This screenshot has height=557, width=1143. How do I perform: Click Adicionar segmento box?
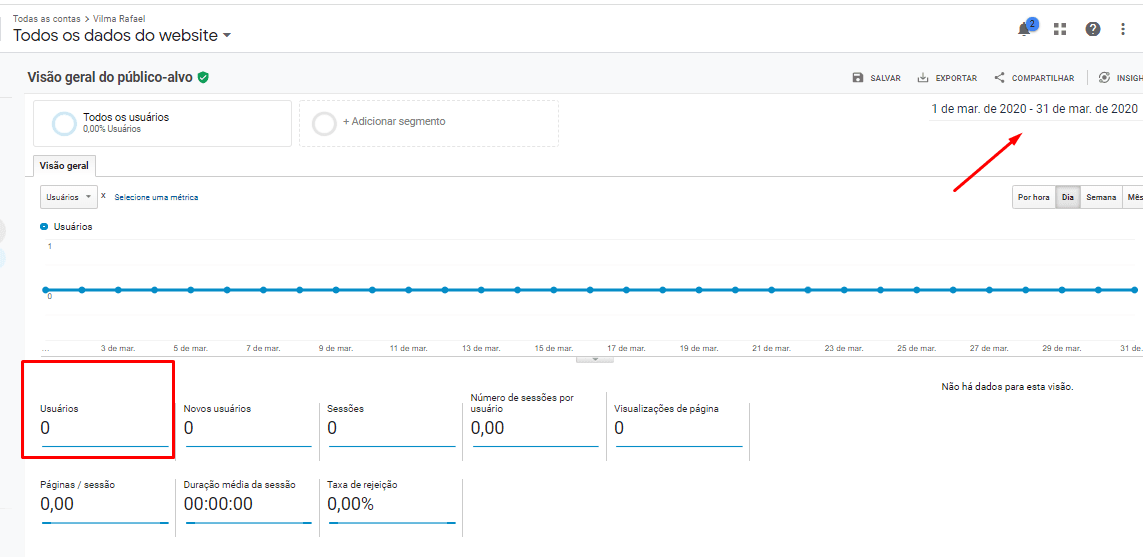coord(428,122)
